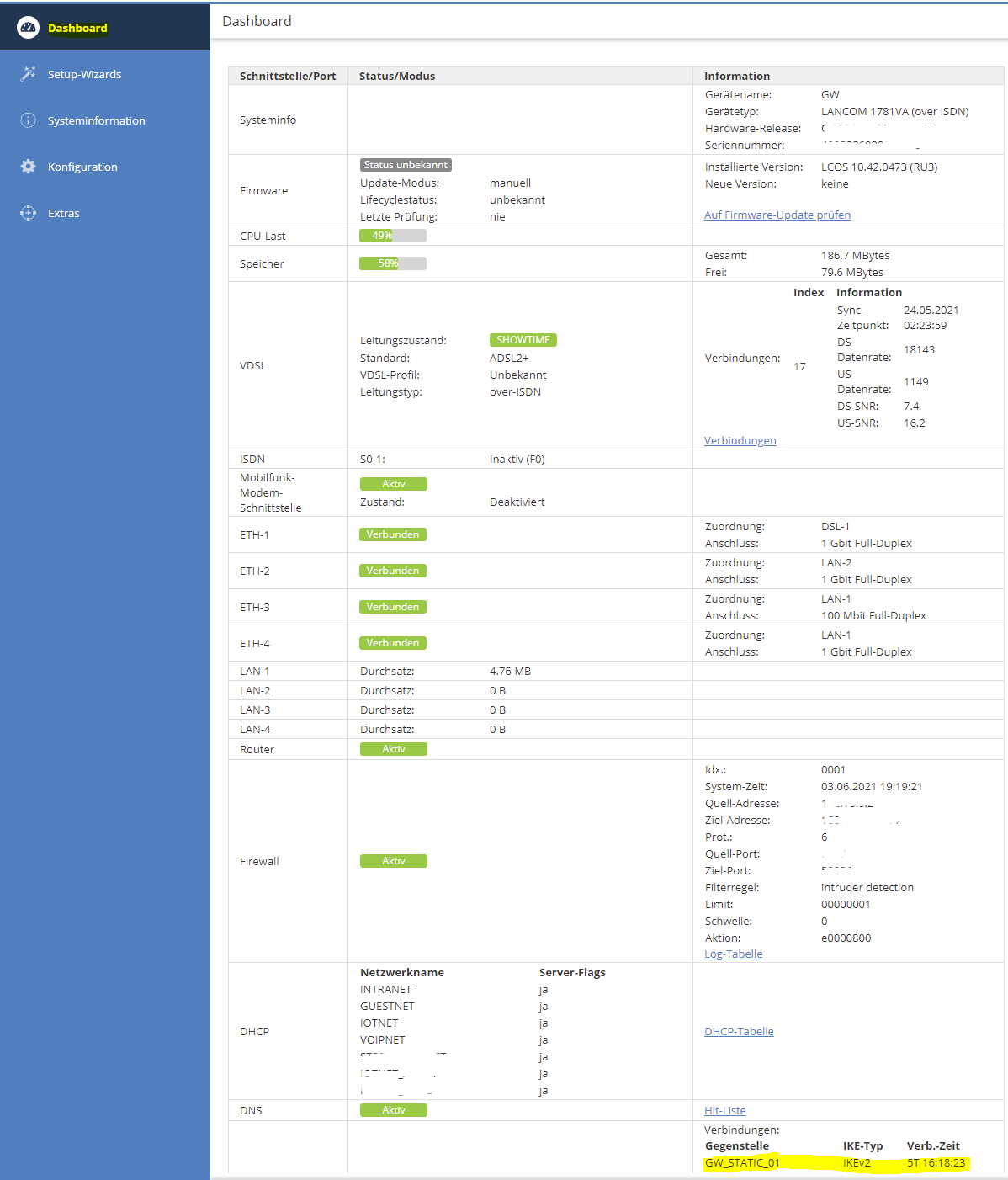The height and width of the screenshot is (1180, 1008).
Task: Click the DSL-1 Zuordnung value
Action: 836,527
